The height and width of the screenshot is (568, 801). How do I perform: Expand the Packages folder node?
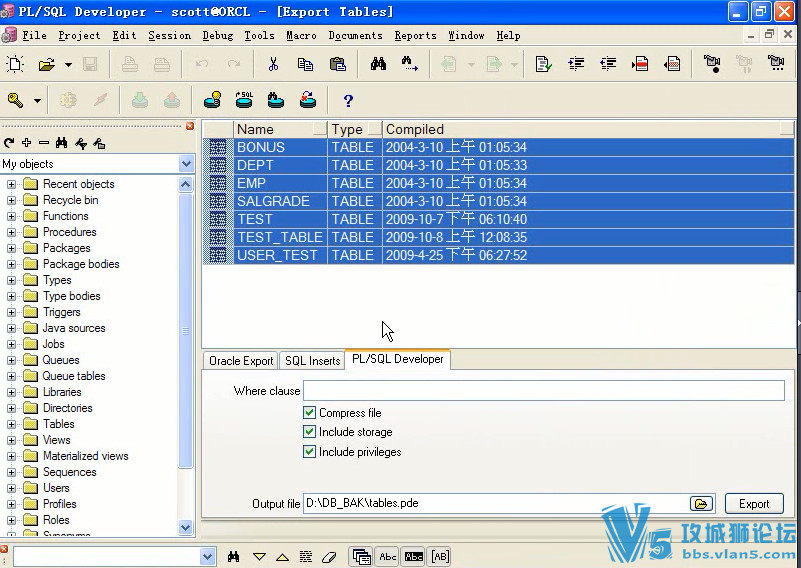point(11,248)
